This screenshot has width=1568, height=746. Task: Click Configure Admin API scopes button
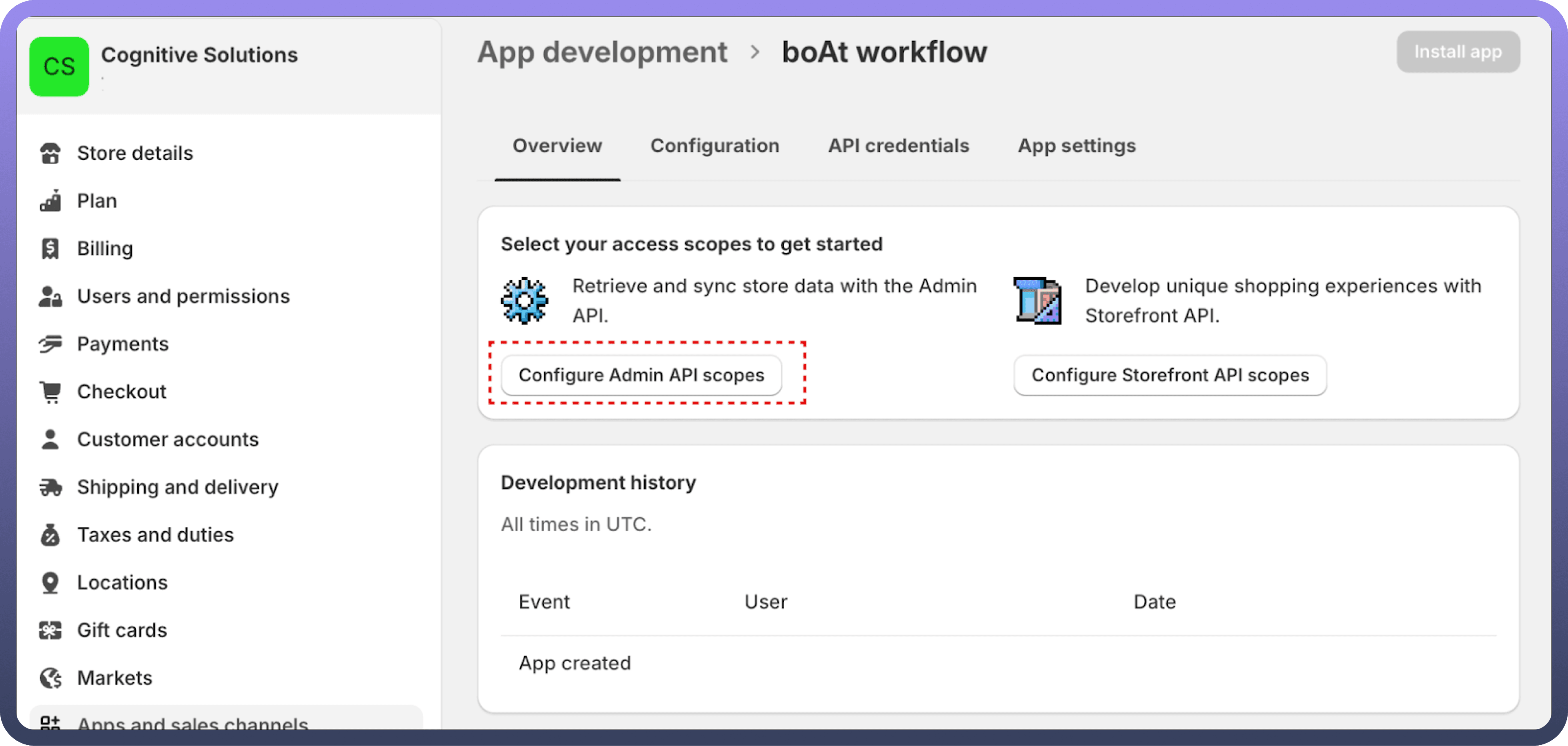pos(641,375)
